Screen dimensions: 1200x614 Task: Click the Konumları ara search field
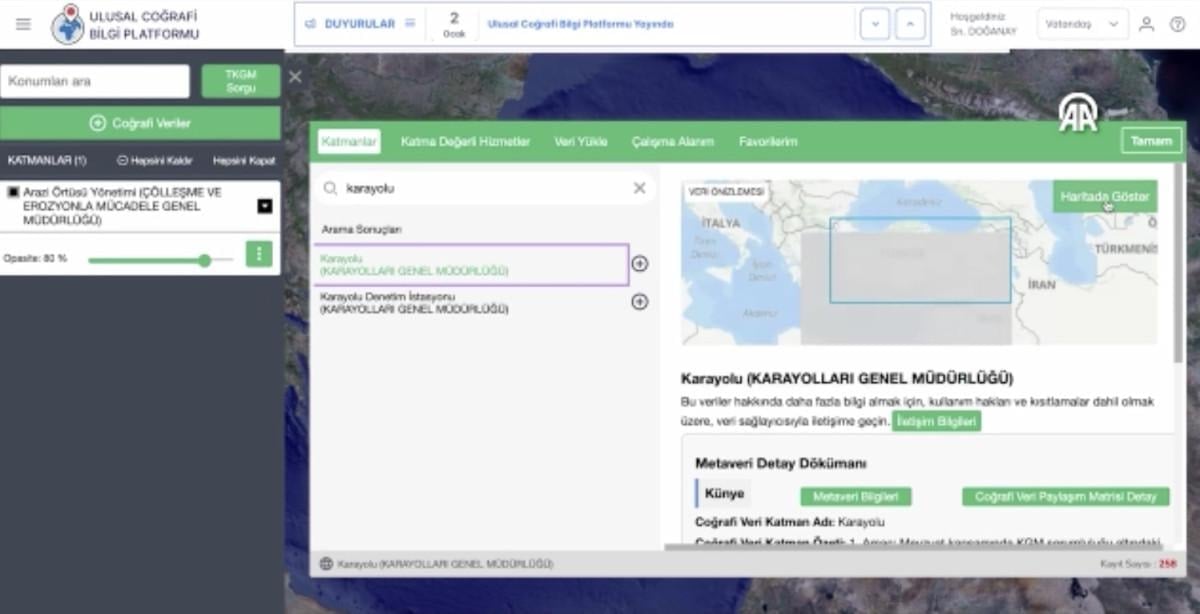95,82
